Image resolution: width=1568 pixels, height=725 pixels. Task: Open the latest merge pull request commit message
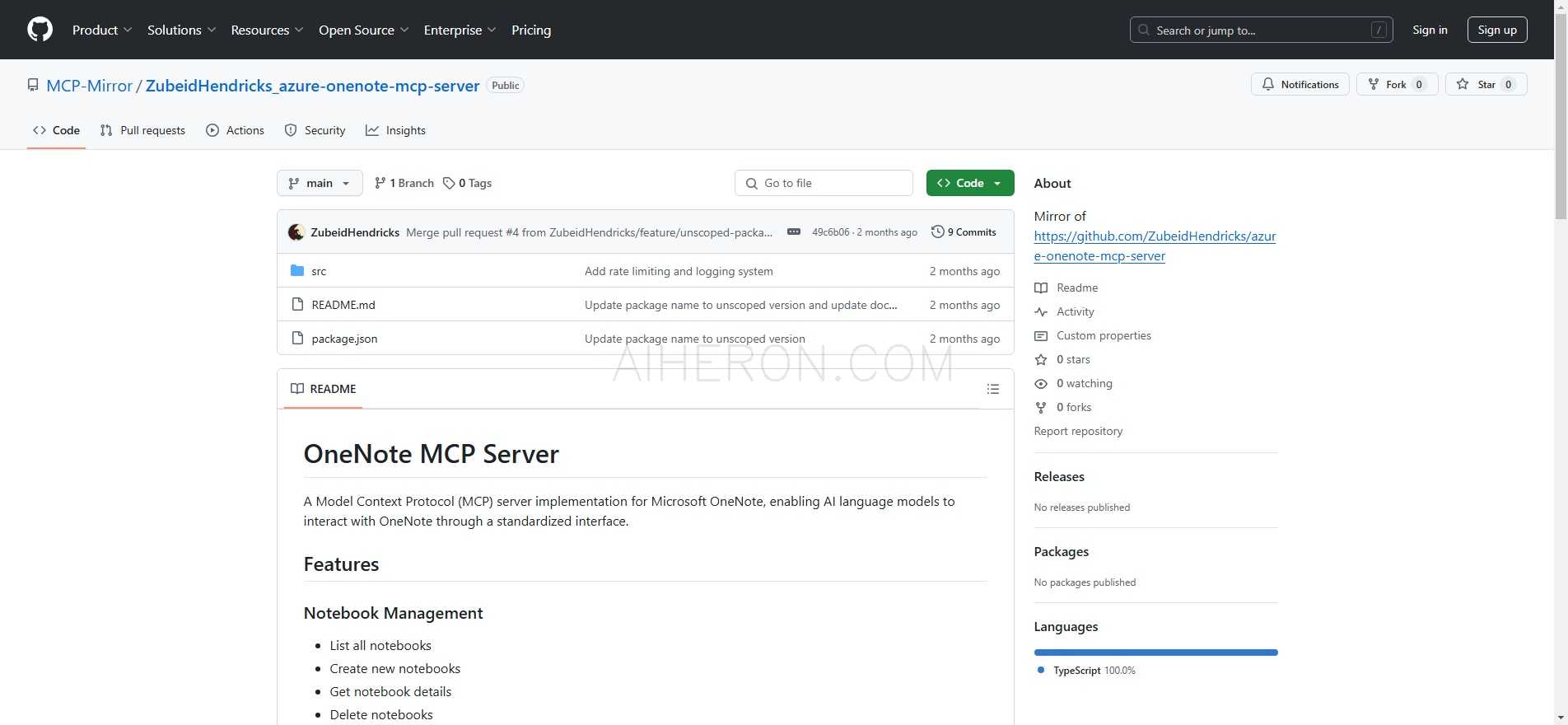click(x=590, y=232)
